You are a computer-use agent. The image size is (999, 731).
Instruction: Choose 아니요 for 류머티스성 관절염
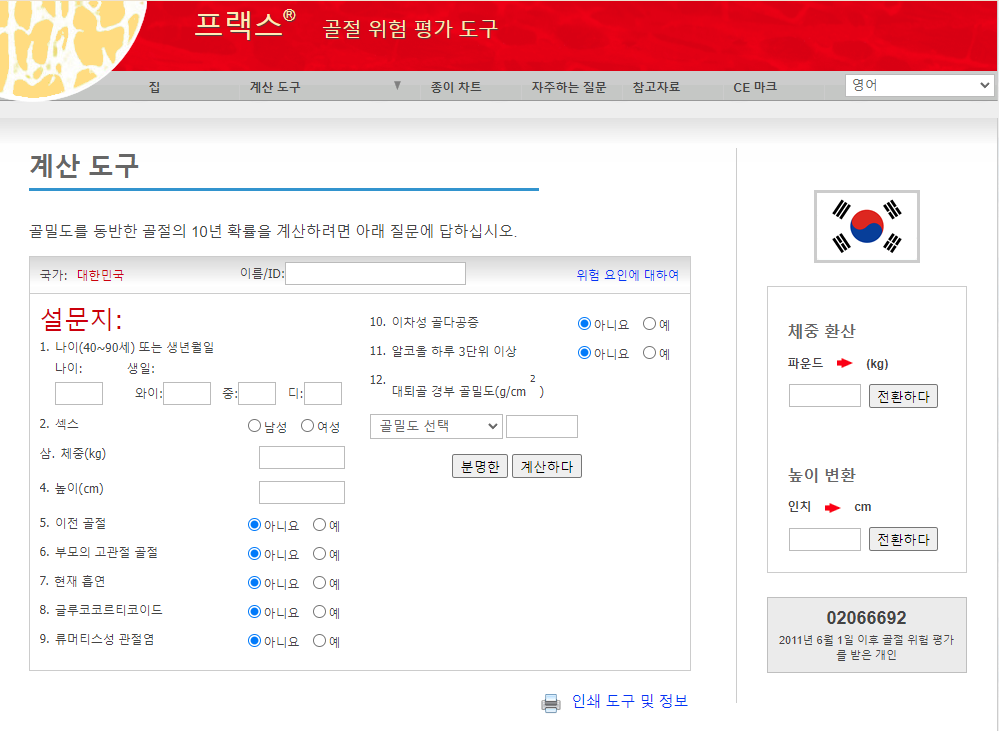click(x=254, y=641)
